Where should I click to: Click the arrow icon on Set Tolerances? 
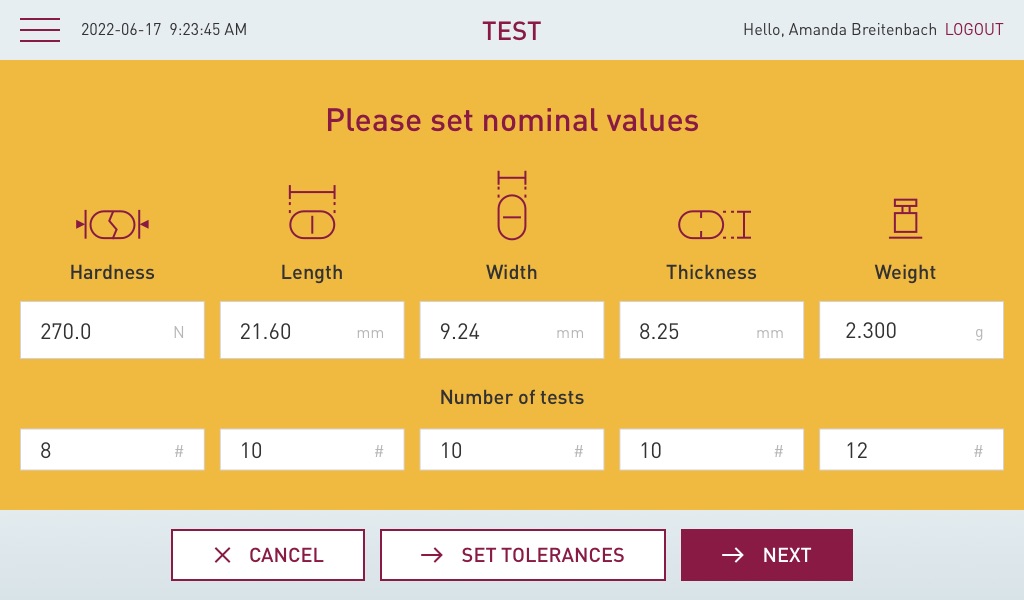pos(432,555)
